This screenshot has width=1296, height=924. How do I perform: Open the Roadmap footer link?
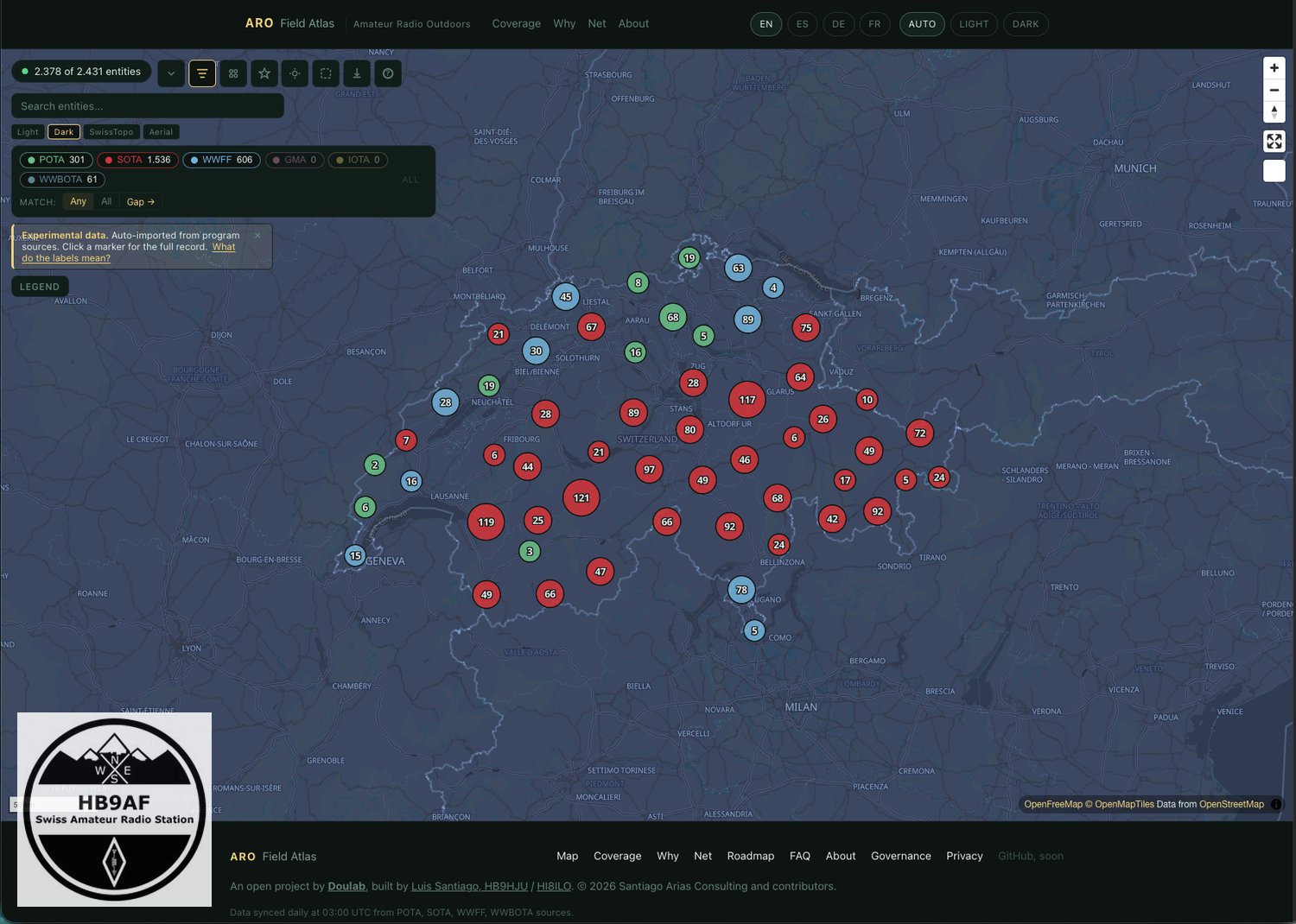coord(751,856)
